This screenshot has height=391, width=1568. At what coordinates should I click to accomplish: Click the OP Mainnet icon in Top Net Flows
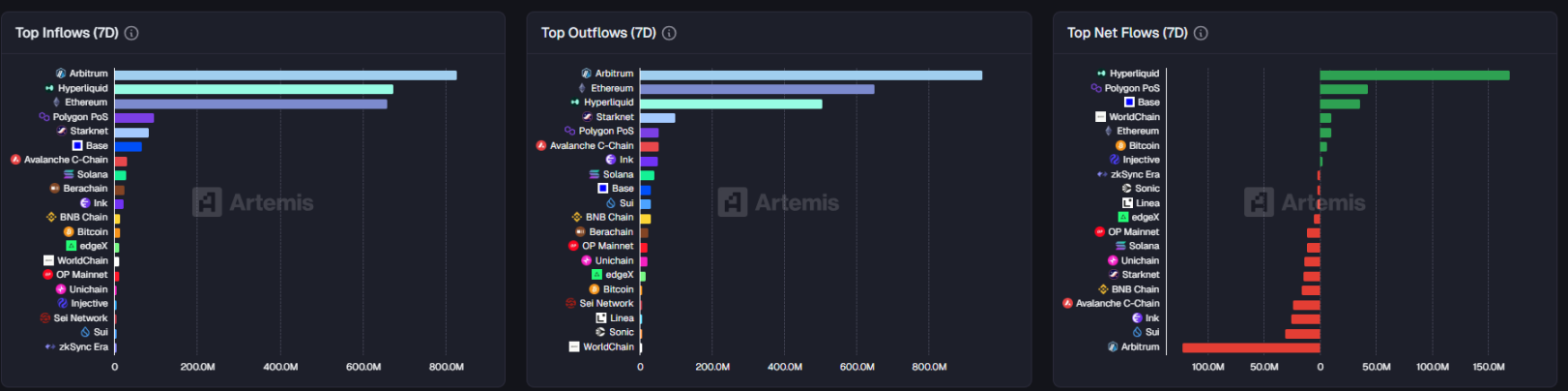[1099, 232]
